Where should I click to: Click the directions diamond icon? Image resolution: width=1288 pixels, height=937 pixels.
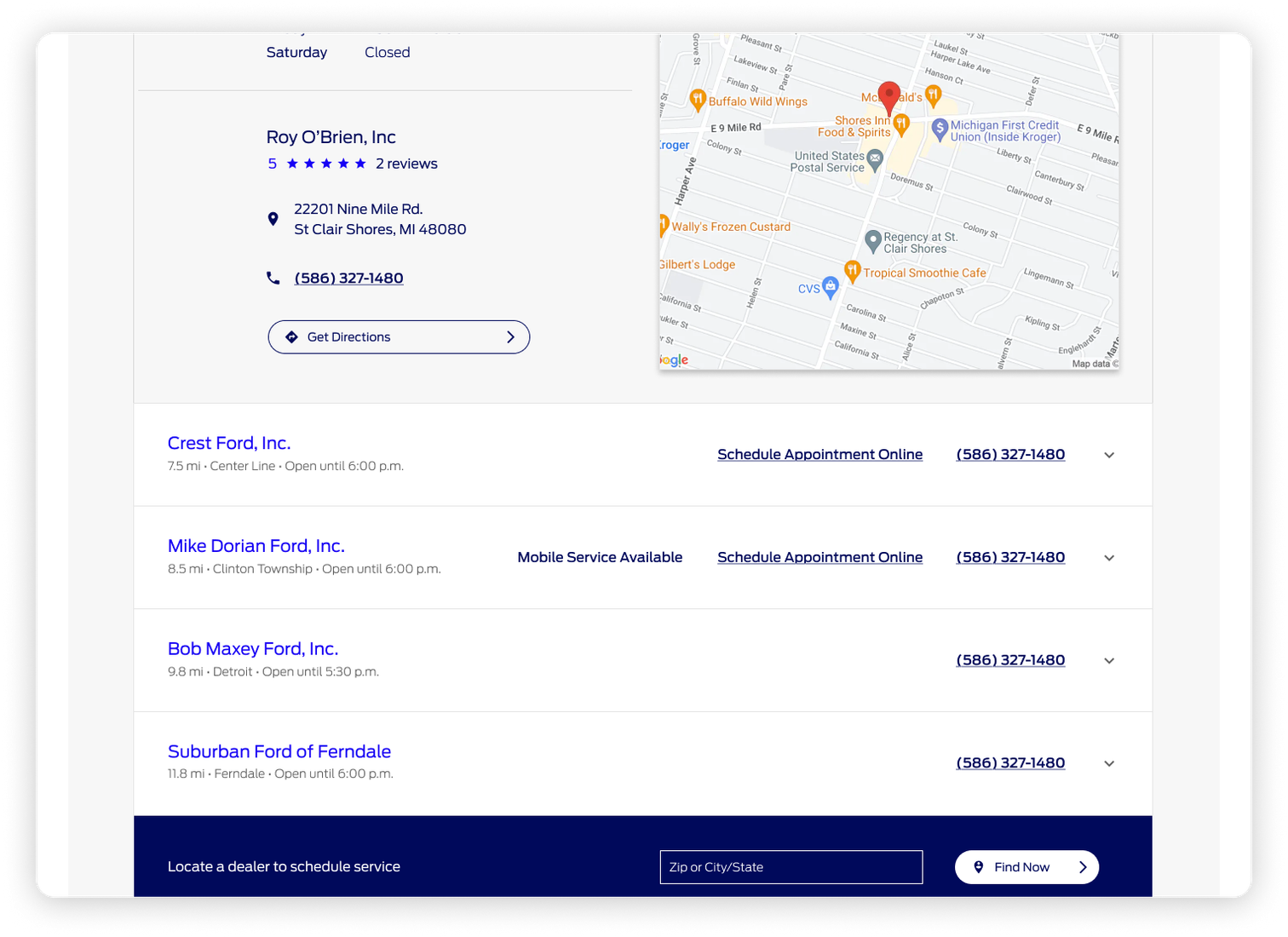point(291,337)
